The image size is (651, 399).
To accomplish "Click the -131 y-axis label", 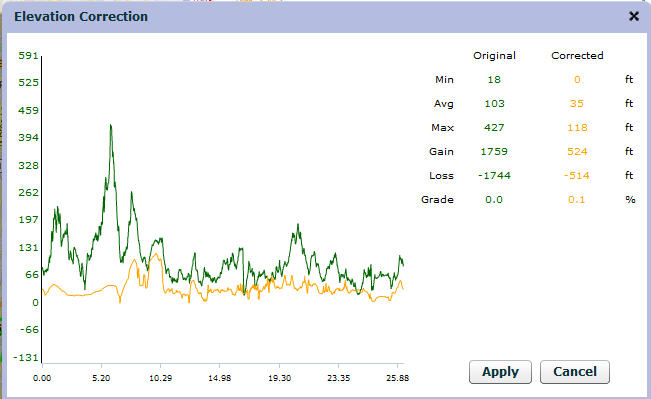I will coord(26,357).
